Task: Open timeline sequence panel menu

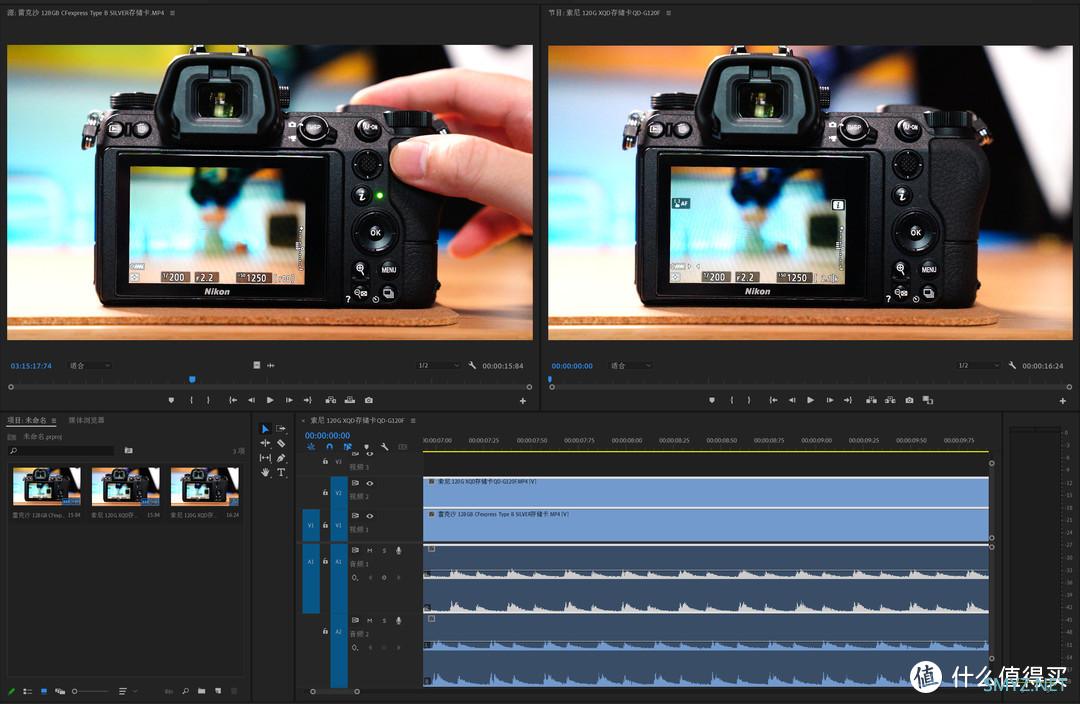Action: pos(413,420)
